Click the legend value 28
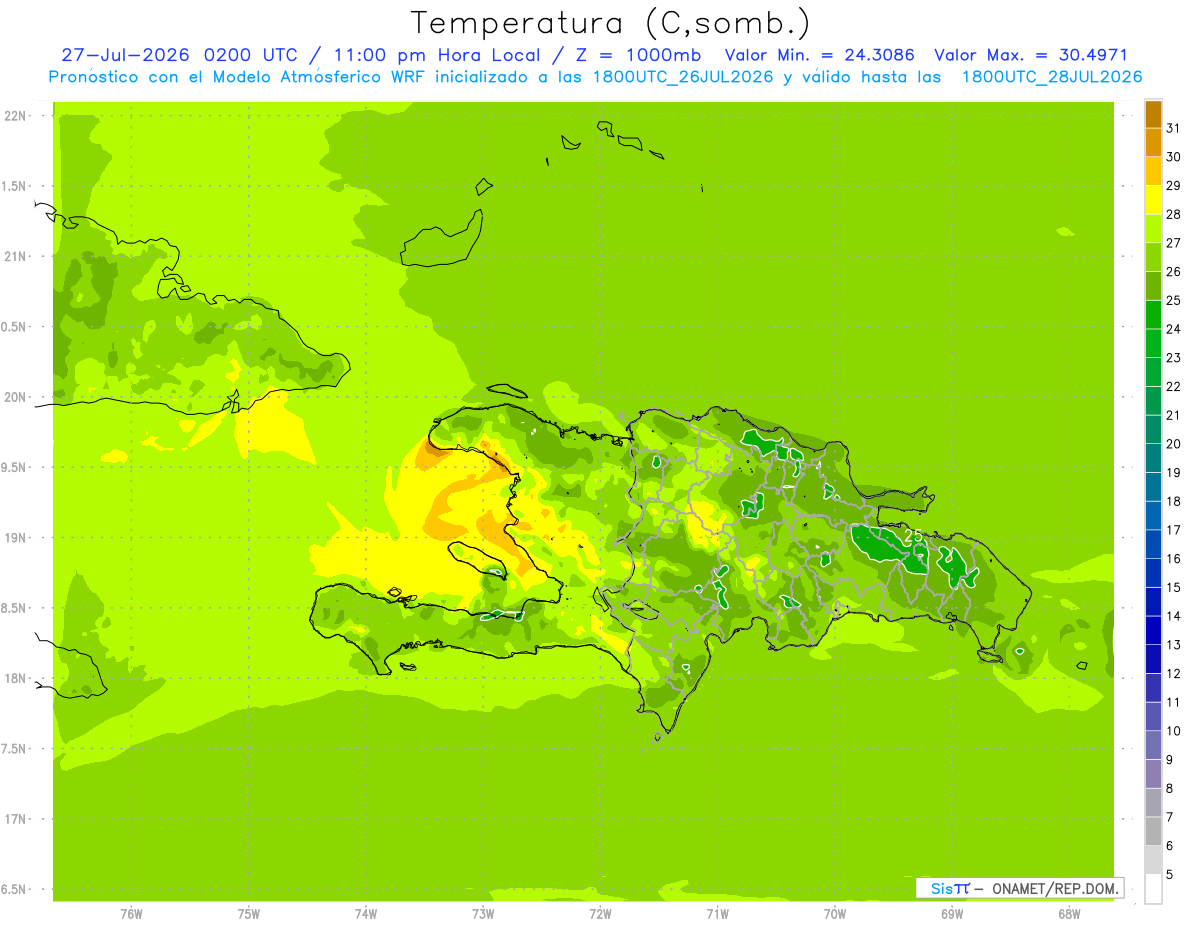This screenshot has width=1200, height=927. point(1173,214)
